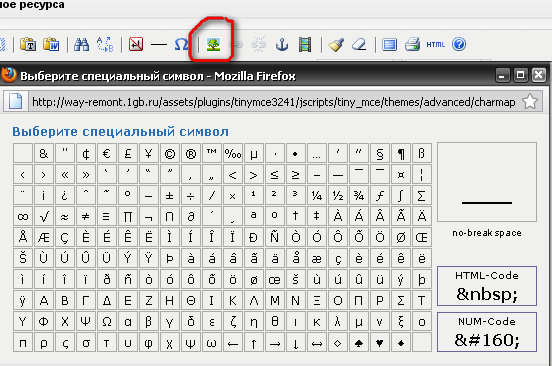Select the three quarters ¾ fraction
Viewport: 552px width, 366px height.
point(359,195)
